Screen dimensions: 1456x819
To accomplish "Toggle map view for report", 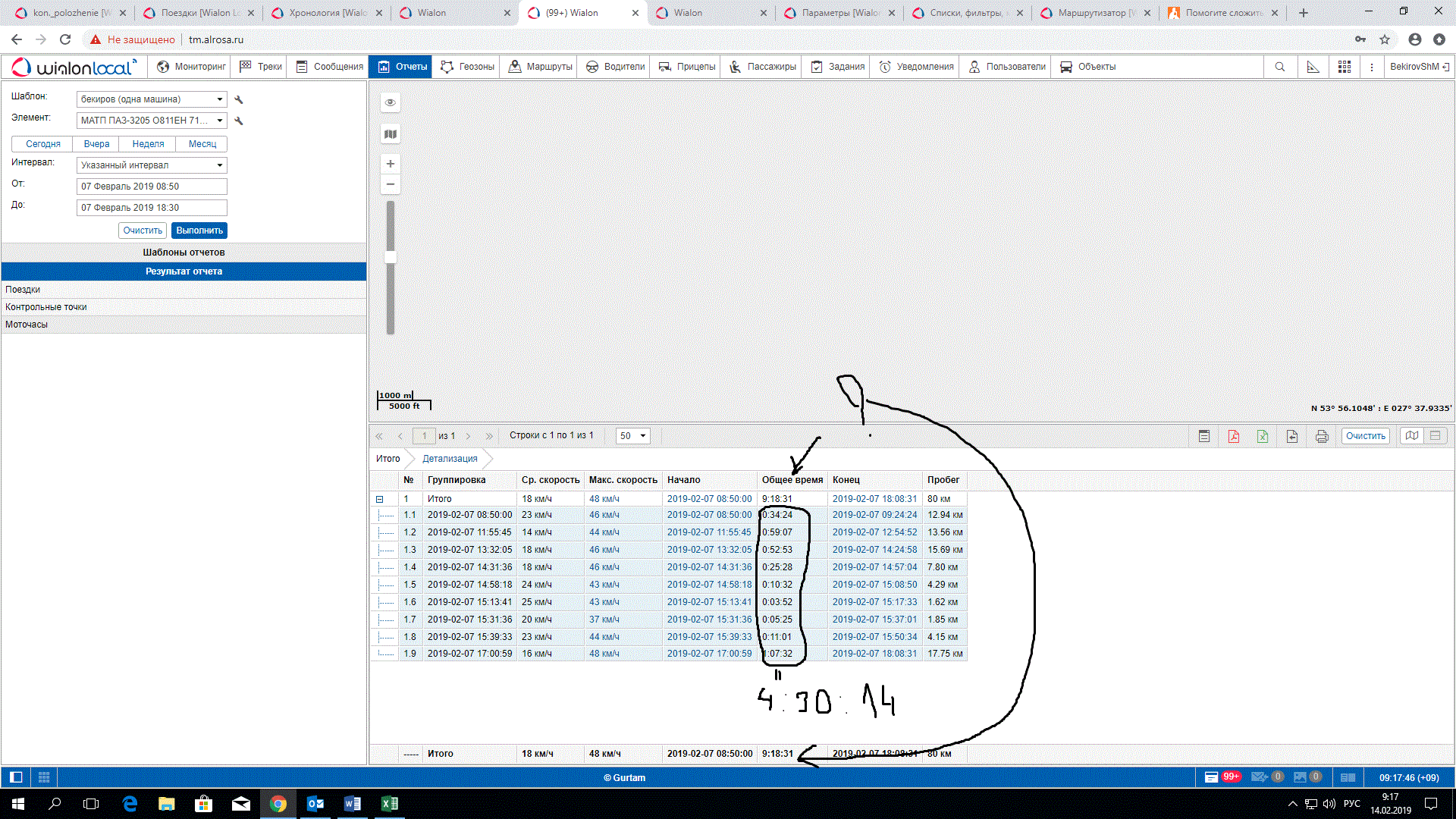I will 1411,436.
